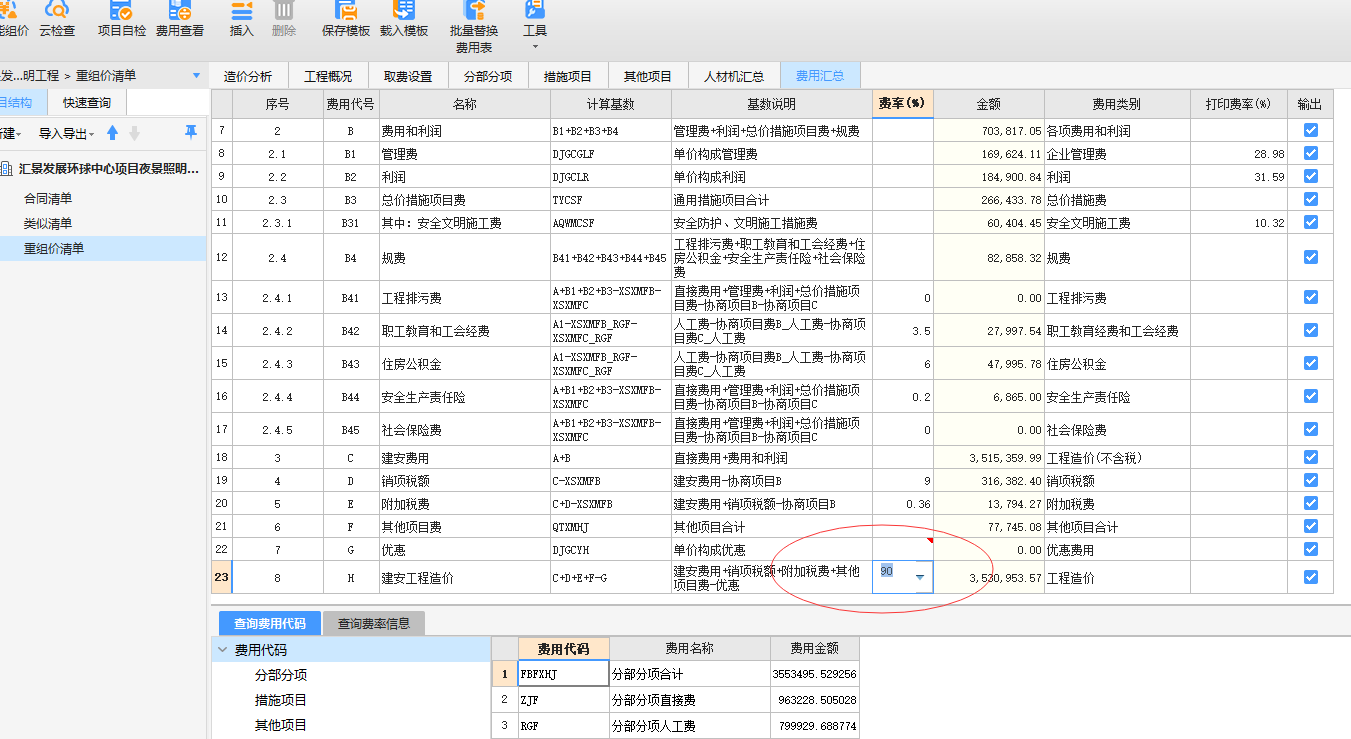
Task: Click building icon beside 汇景发展环球中心项目
Action: tap(7, 168)
